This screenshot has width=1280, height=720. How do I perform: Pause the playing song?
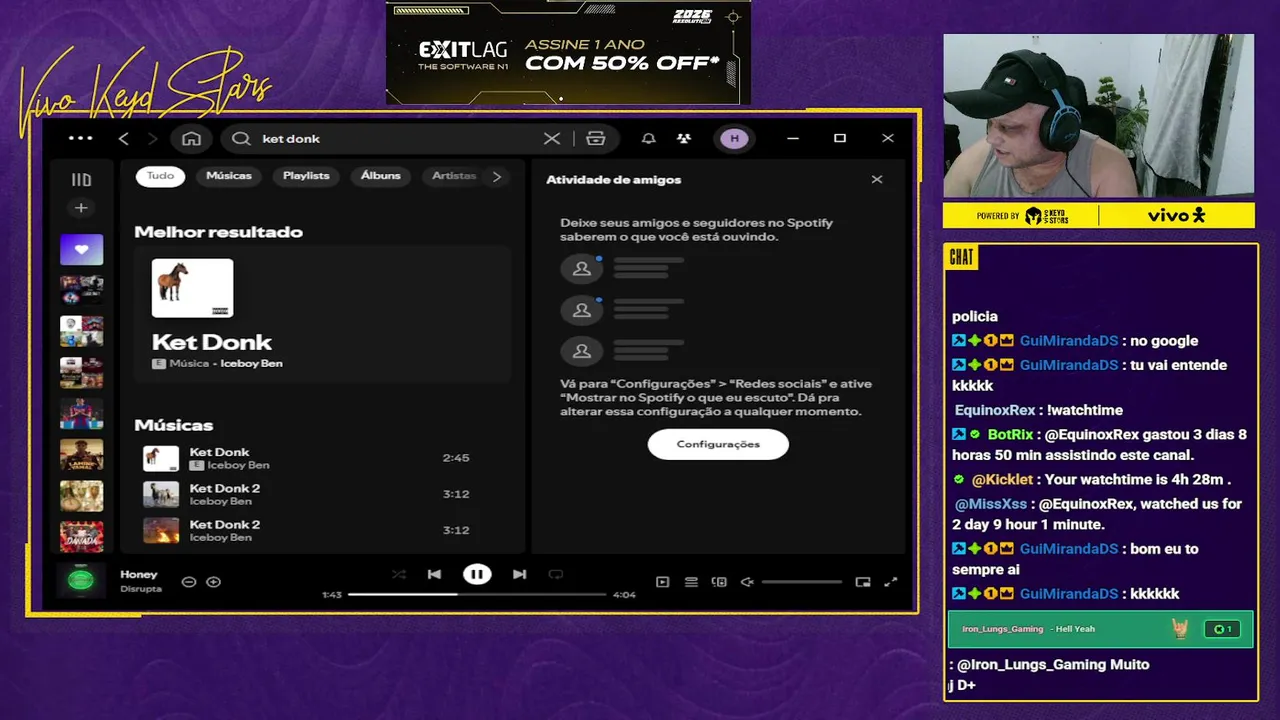tap(477, 574)
